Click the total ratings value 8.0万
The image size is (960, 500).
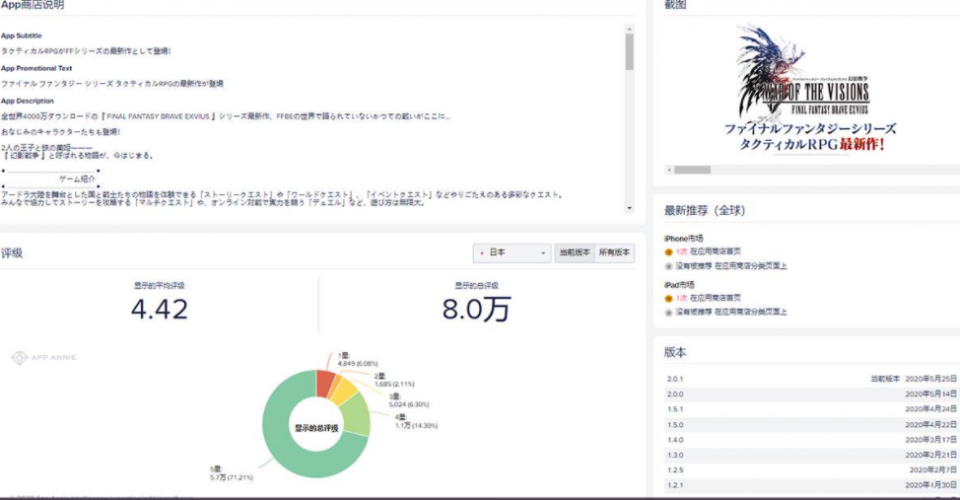coord(476,309)
